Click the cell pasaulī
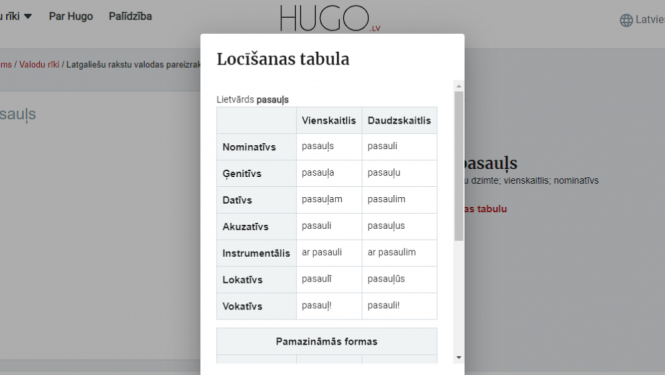The height and width of the screenshot is (375, 665). [329, 279]
